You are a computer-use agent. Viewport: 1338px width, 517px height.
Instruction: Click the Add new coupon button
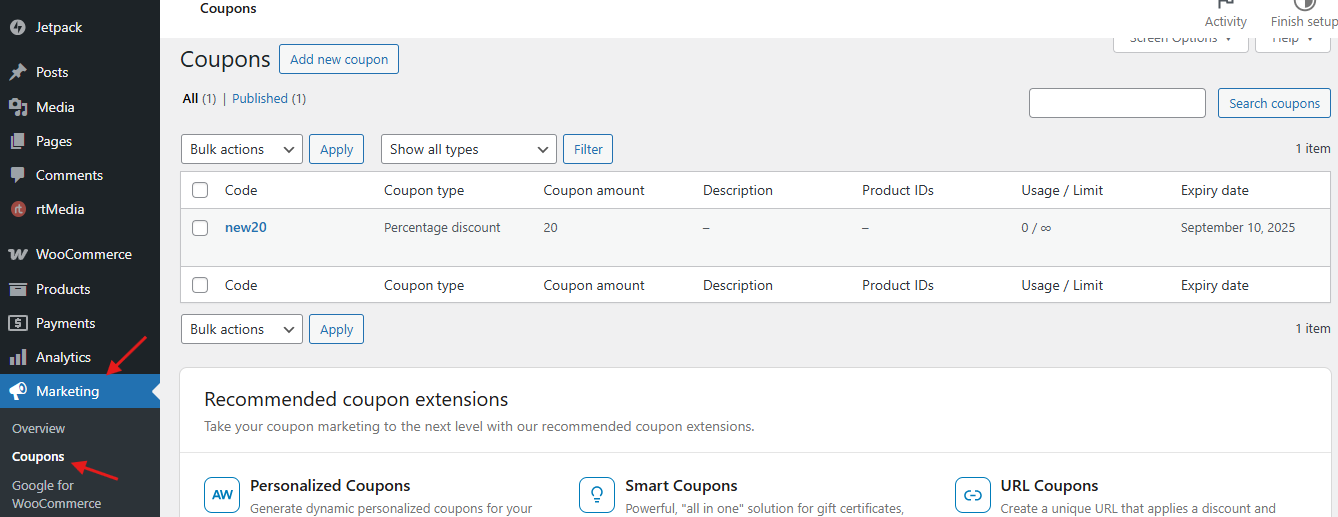click(x=339, y=59)
